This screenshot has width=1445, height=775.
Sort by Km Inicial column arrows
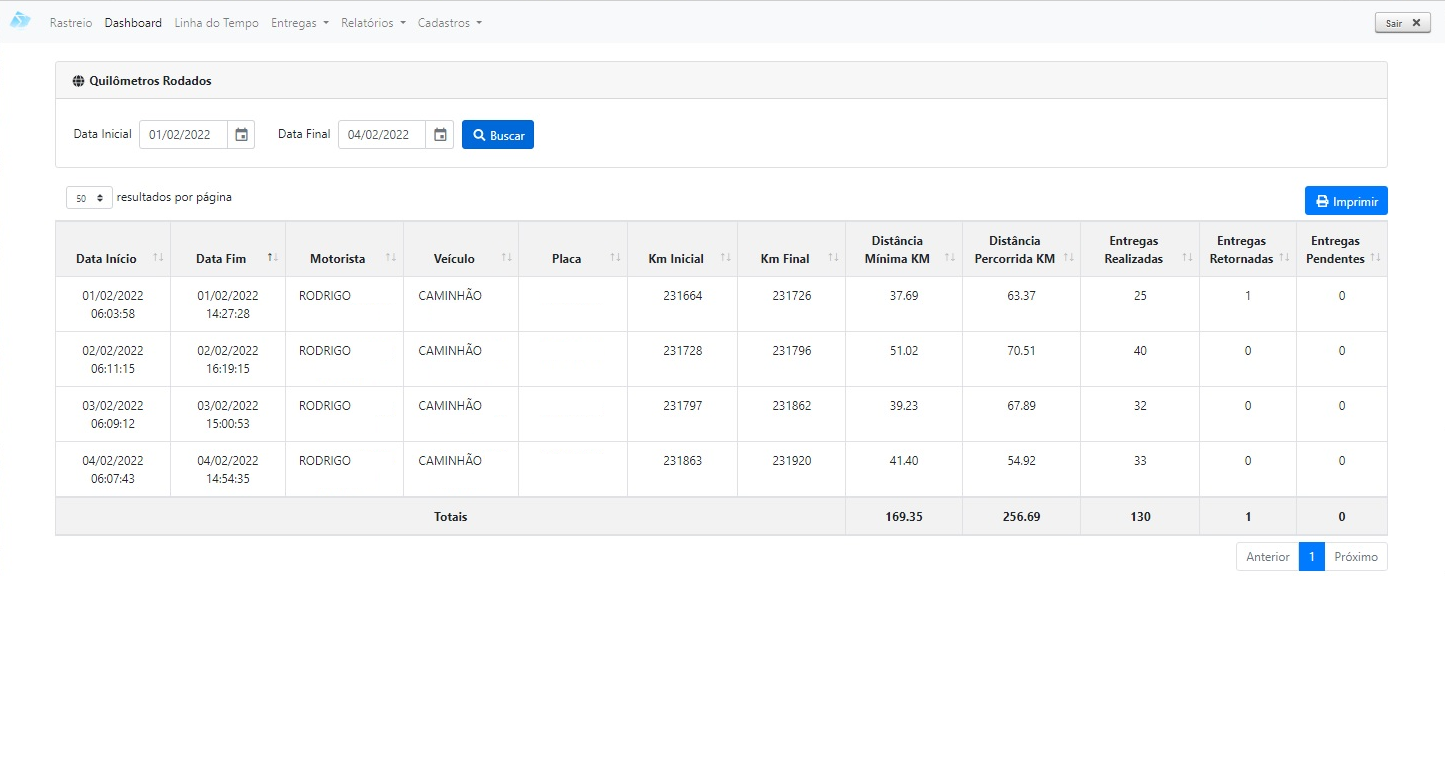pos(726,258)
